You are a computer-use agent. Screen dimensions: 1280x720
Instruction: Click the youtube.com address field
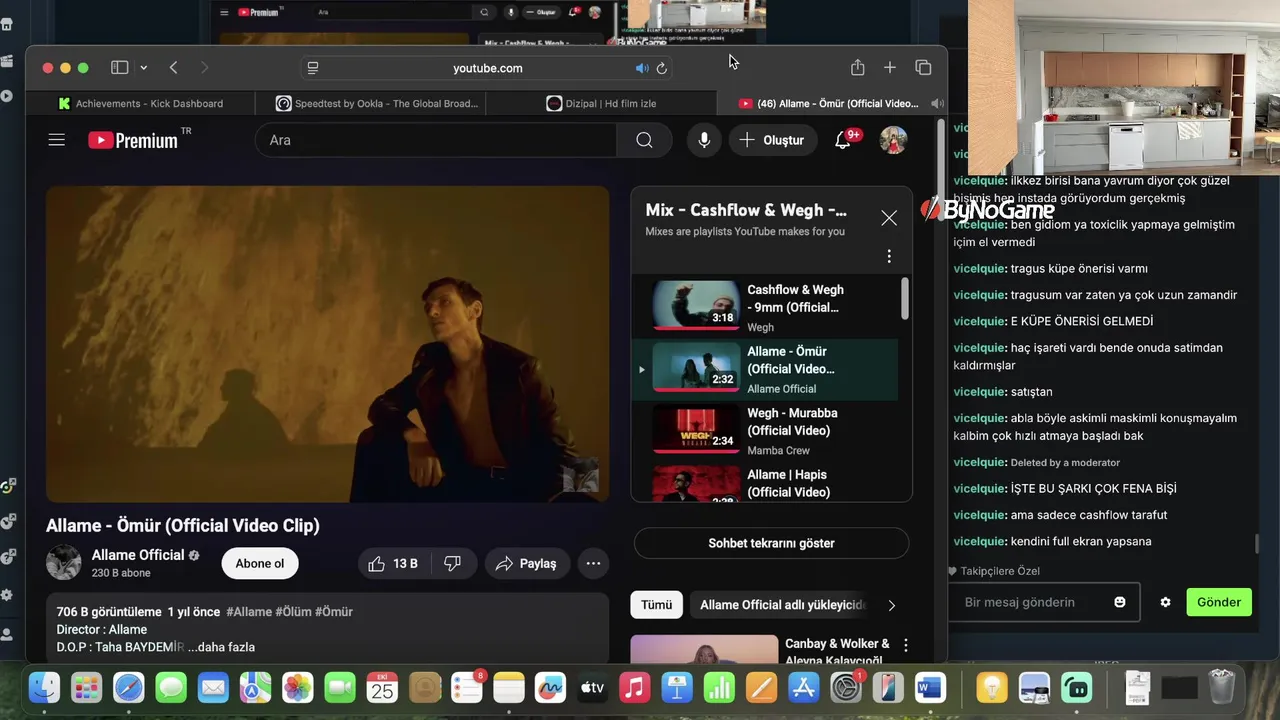point(487,68)
